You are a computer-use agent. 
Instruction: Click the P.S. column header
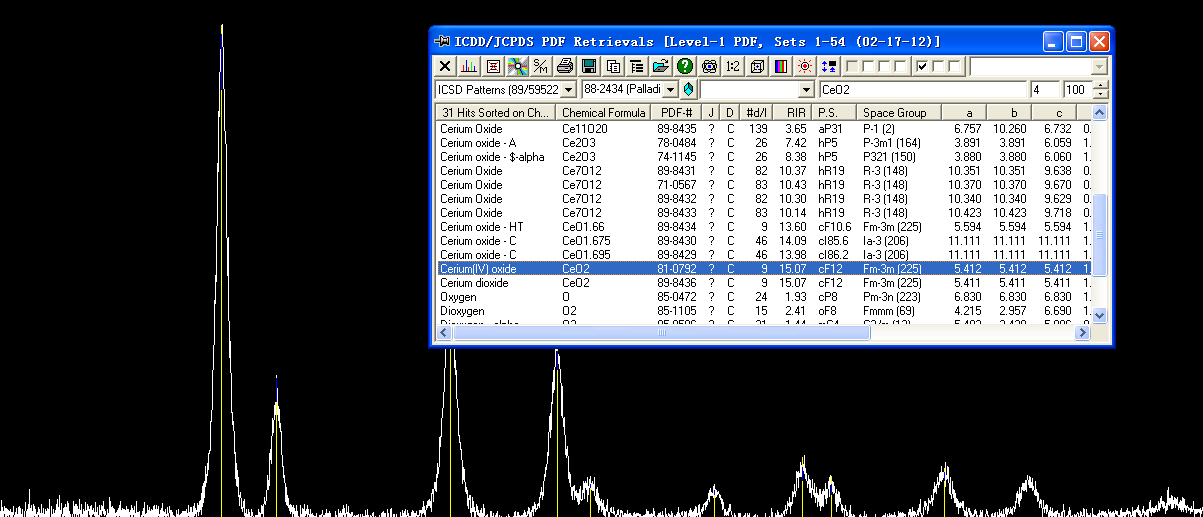[836, 113]
